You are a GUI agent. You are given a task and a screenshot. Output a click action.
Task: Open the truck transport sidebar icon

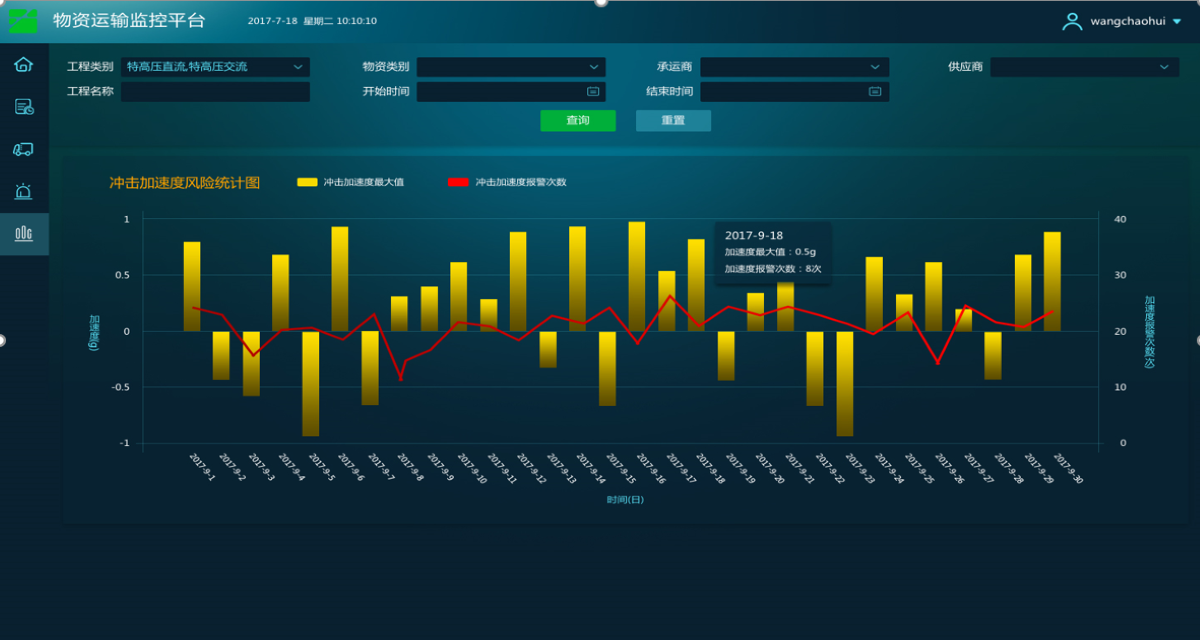pos(23,149)
